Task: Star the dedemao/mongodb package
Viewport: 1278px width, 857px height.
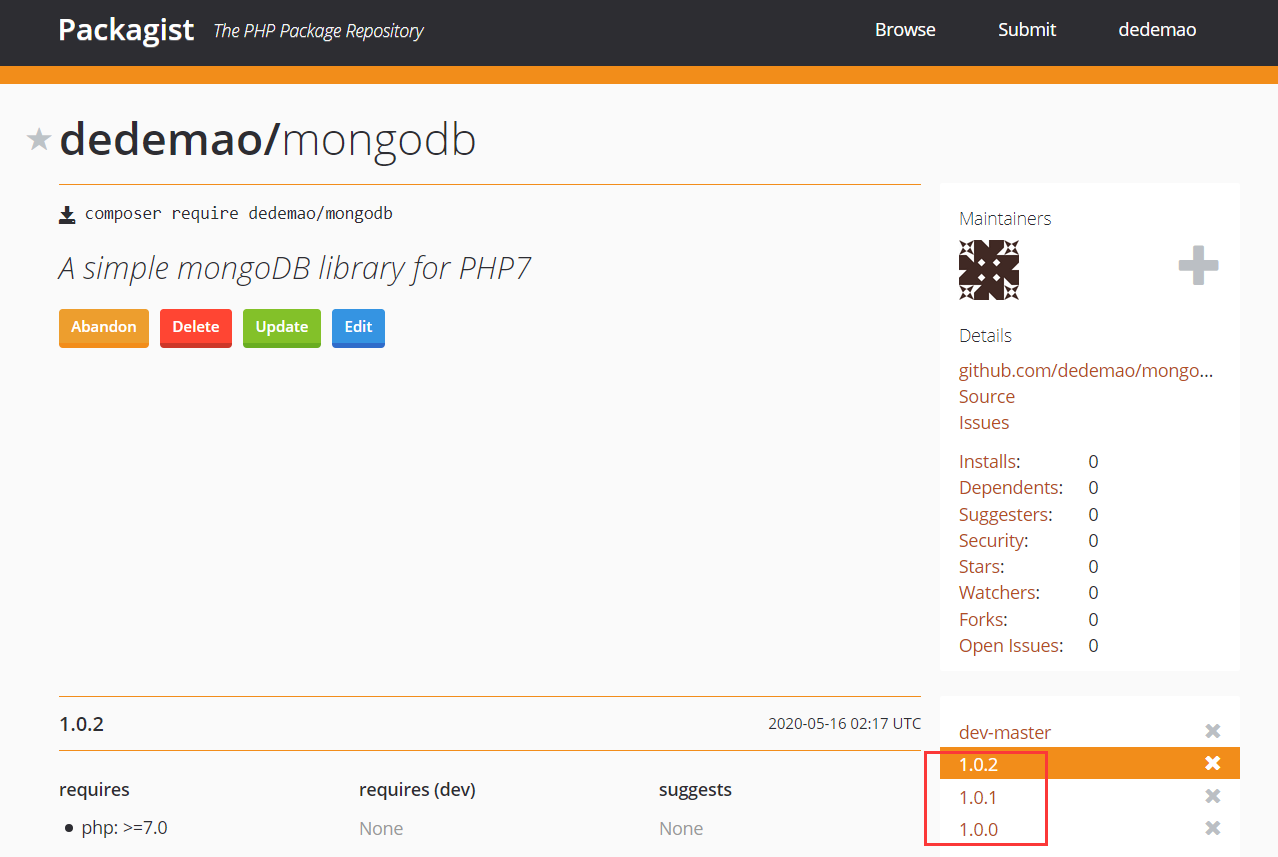Action: coord(39,139)
